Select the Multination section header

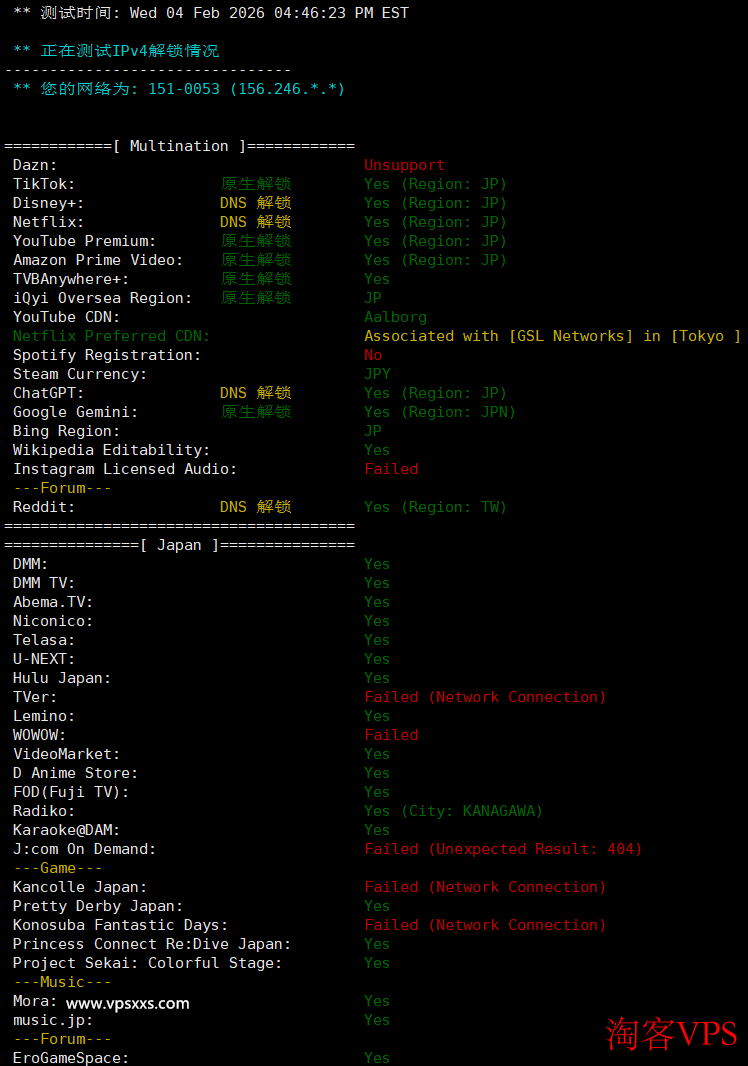(x=179, y=146)
